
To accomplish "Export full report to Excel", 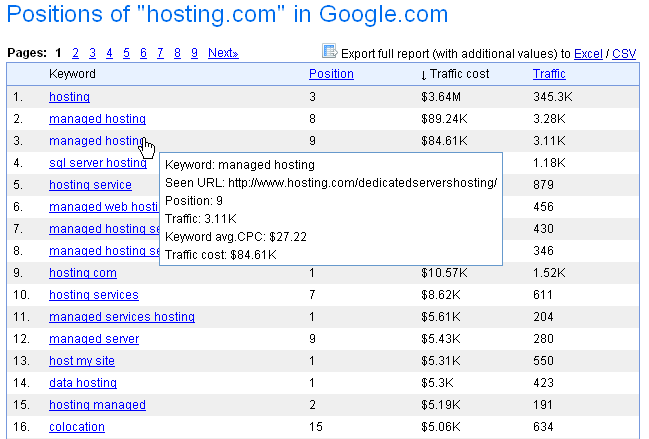I will click(x=589, y=53).
